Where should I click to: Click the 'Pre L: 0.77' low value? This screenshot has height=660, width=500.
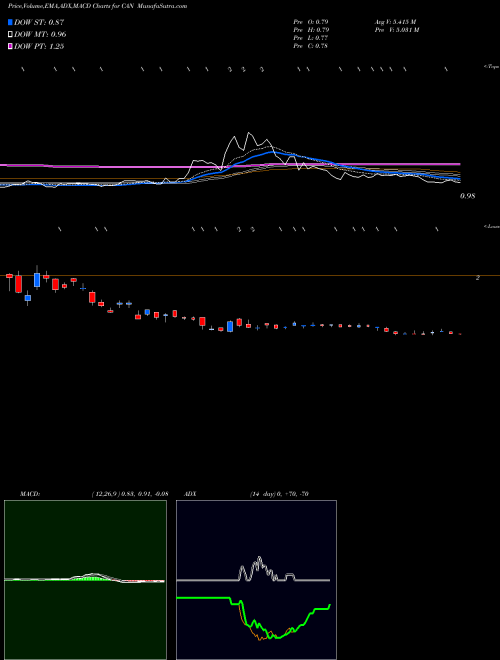click(311, 38)
